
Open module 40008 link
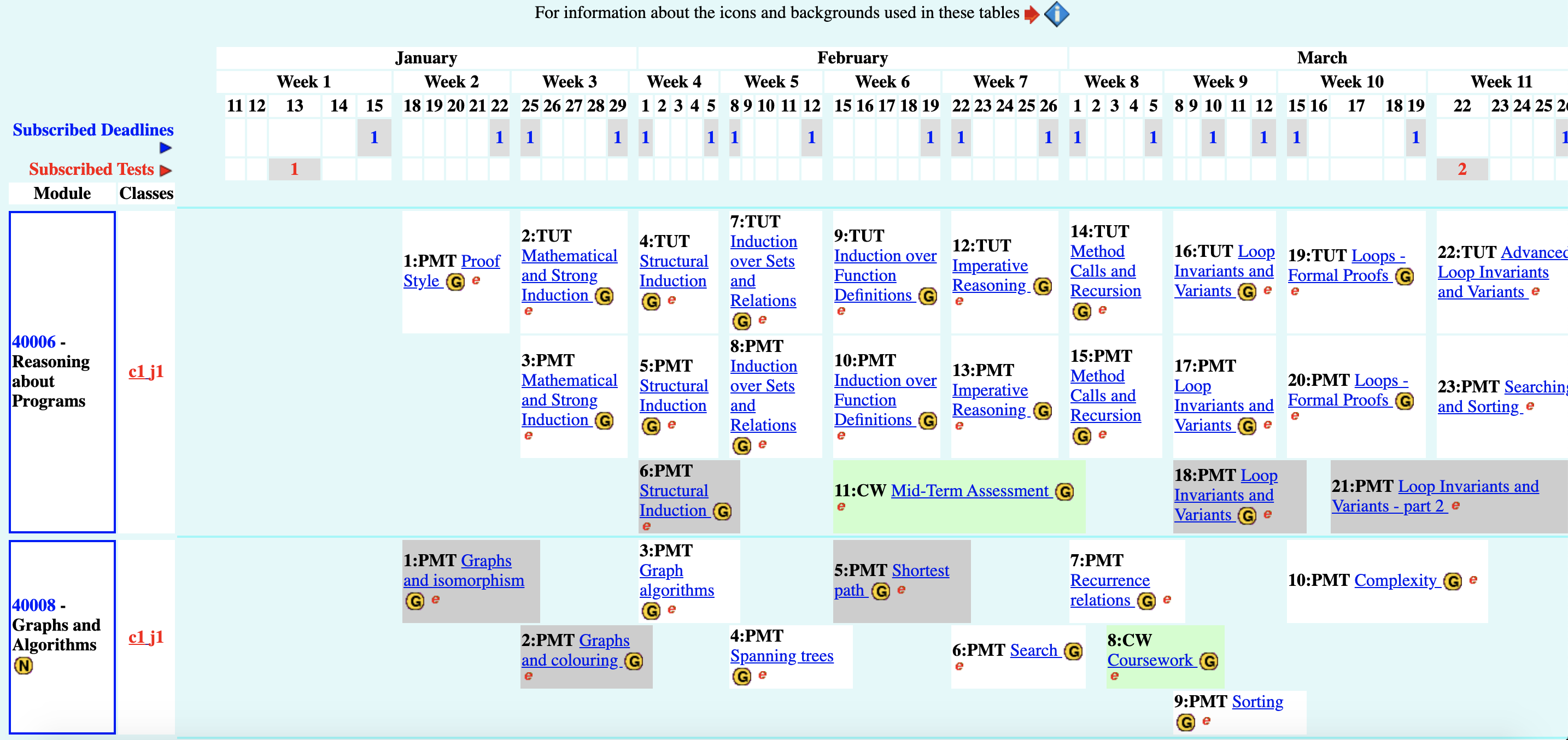point(34,606)
